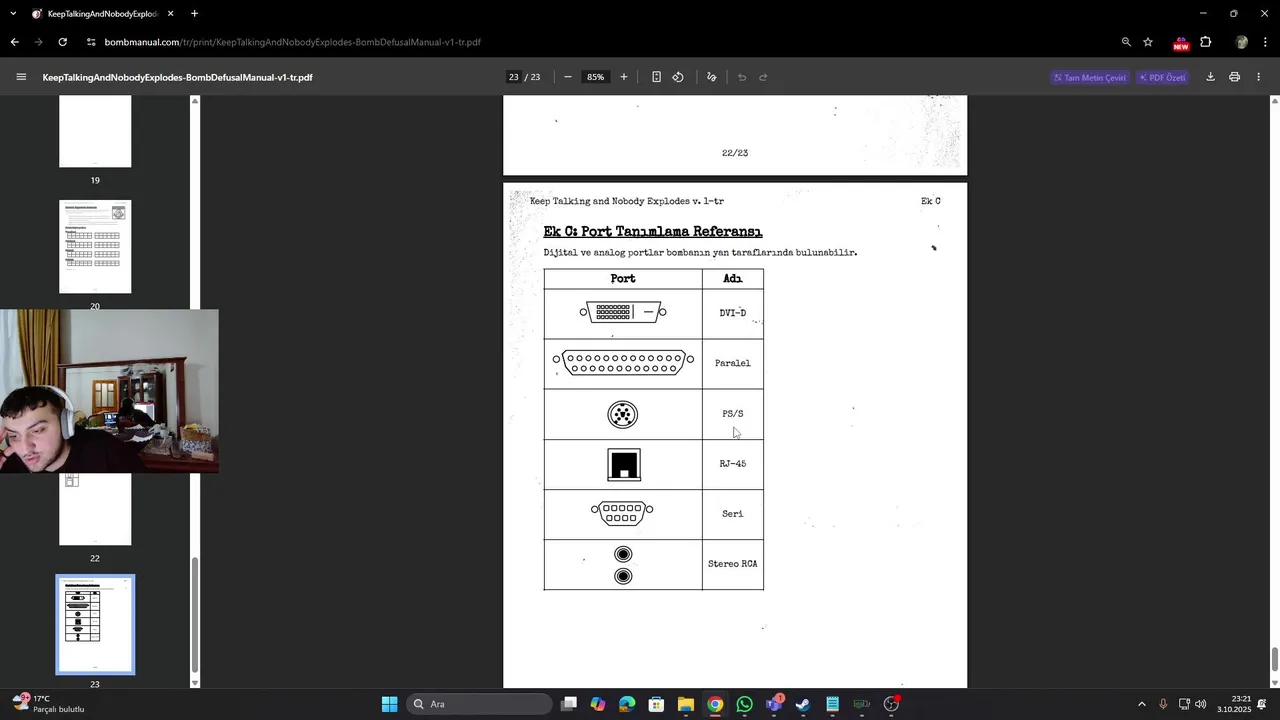Click the fit to page icon
The height and width of the screenshot is (720, 1280).
[x=656, y=77]
